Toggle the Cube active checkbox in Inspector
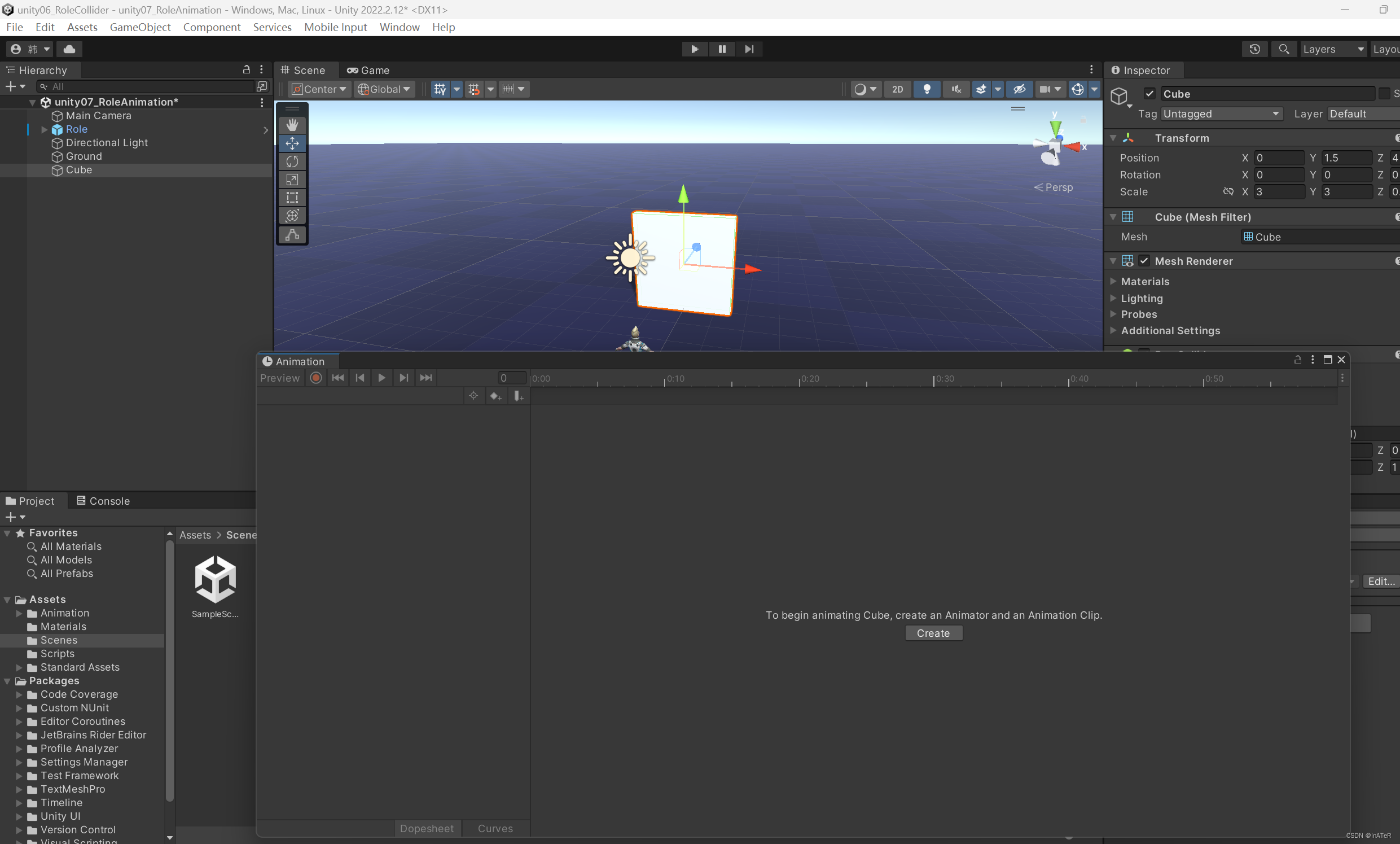Viewport: 1400px width, 844px height. tap(1149, 94)
